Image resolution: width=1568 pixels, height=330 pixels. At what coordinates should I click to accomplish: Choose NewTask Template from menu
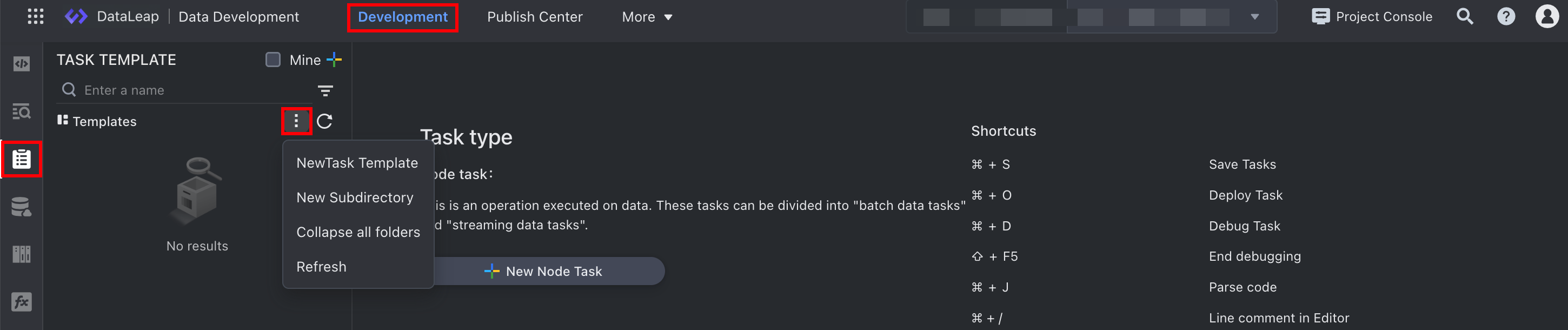tap(357, 162)
